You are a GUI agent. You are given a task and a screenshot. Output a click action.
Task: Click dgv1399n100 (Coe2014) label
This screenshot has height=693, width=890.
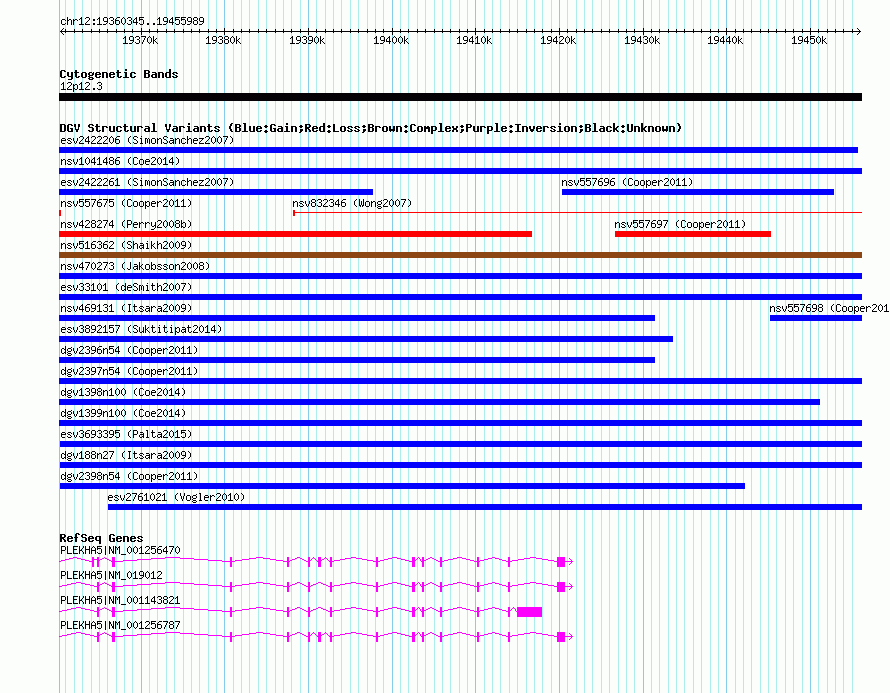point(123,413)
